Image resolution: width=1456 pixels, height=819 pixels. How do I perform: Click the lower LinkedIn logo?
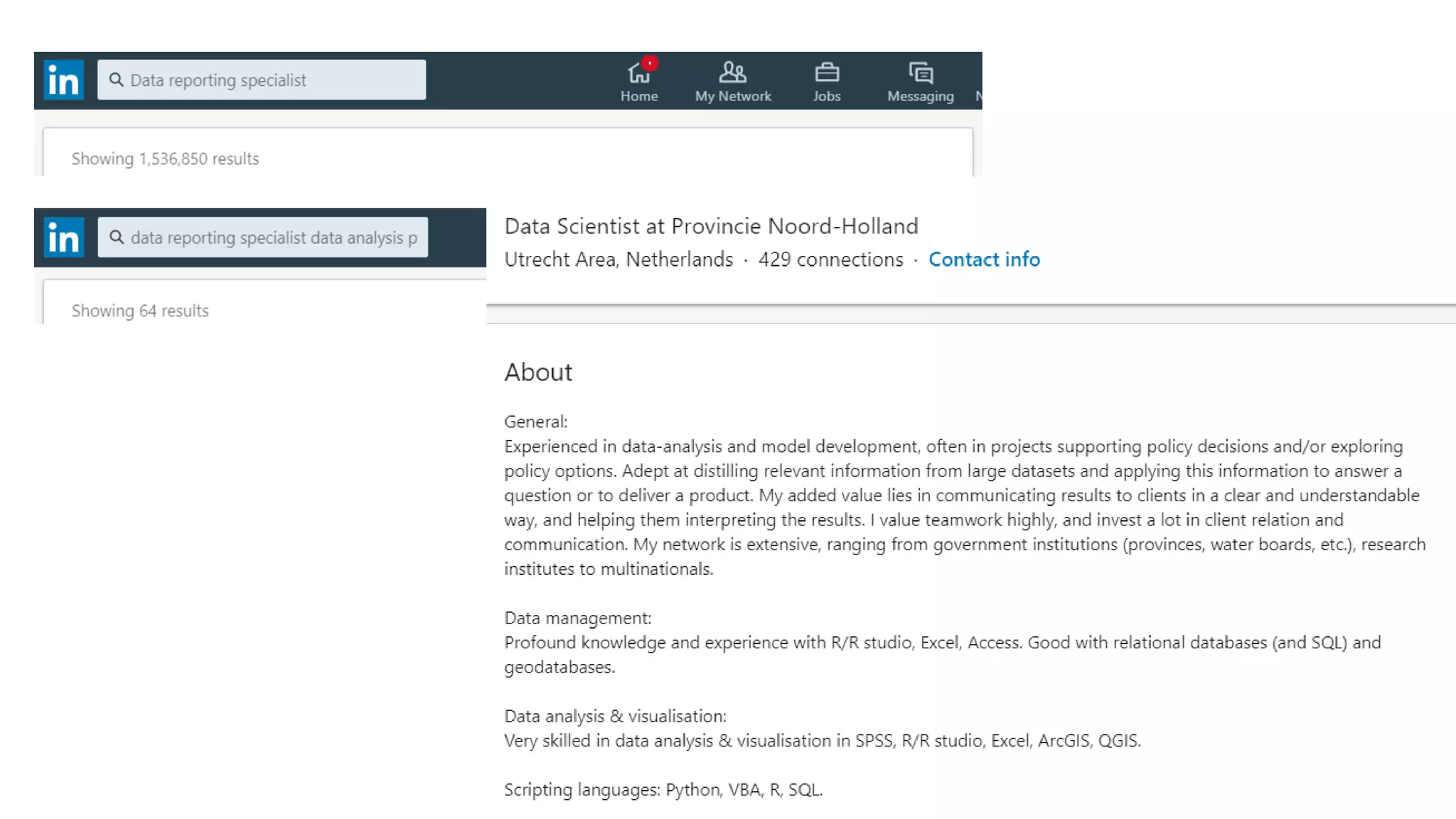coord(64,237)
